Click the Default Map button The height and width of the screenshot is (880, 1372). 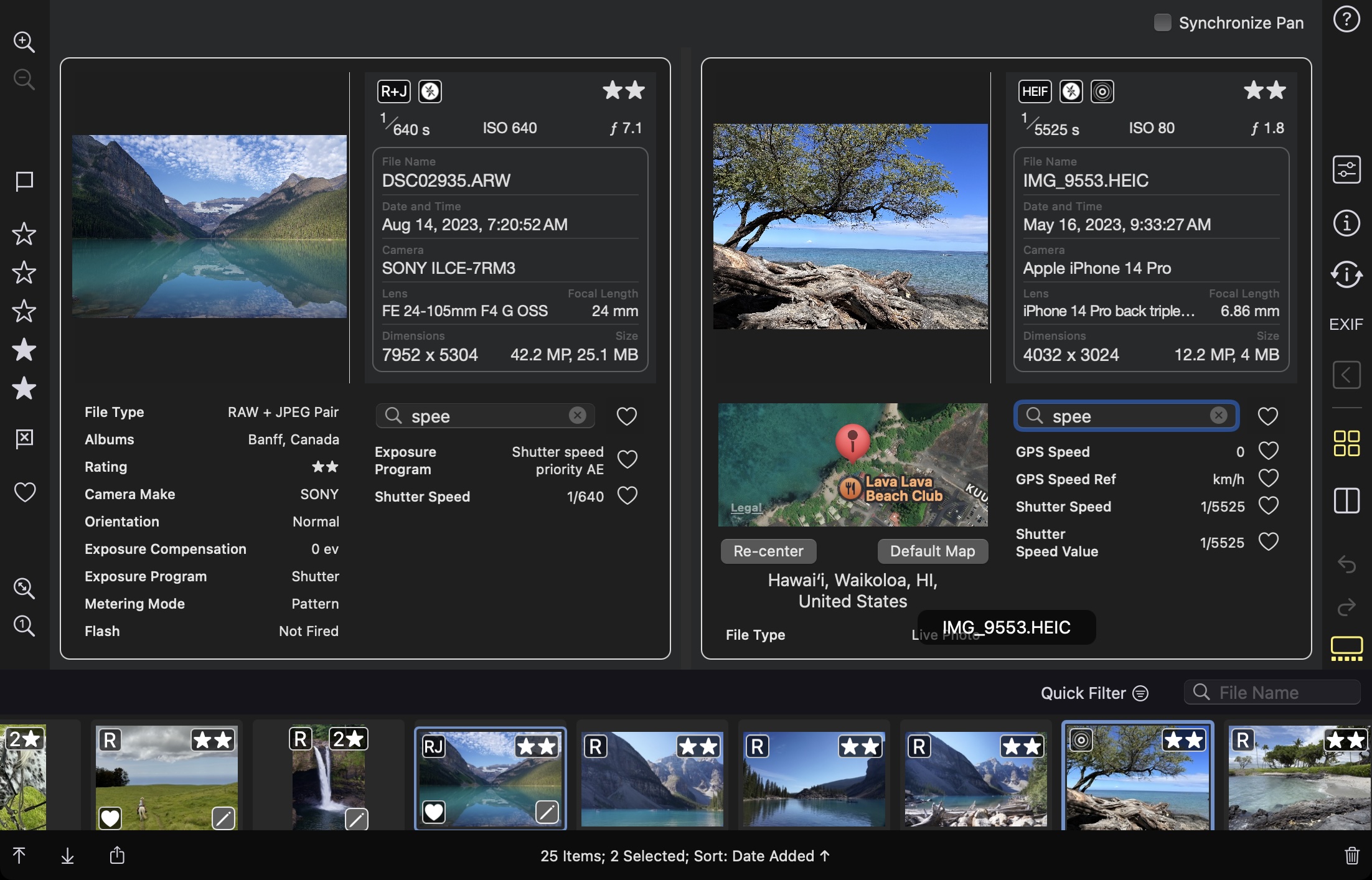pyautogui.click(x=932, y=551)
